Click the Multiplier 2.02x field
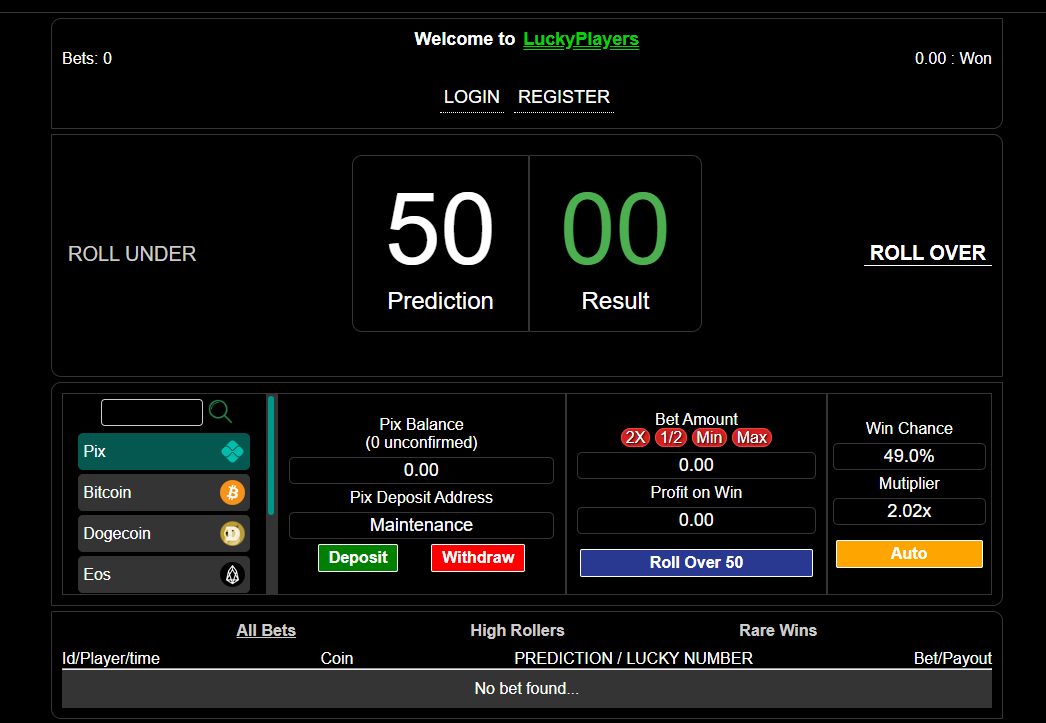 (x=909, y=512)
